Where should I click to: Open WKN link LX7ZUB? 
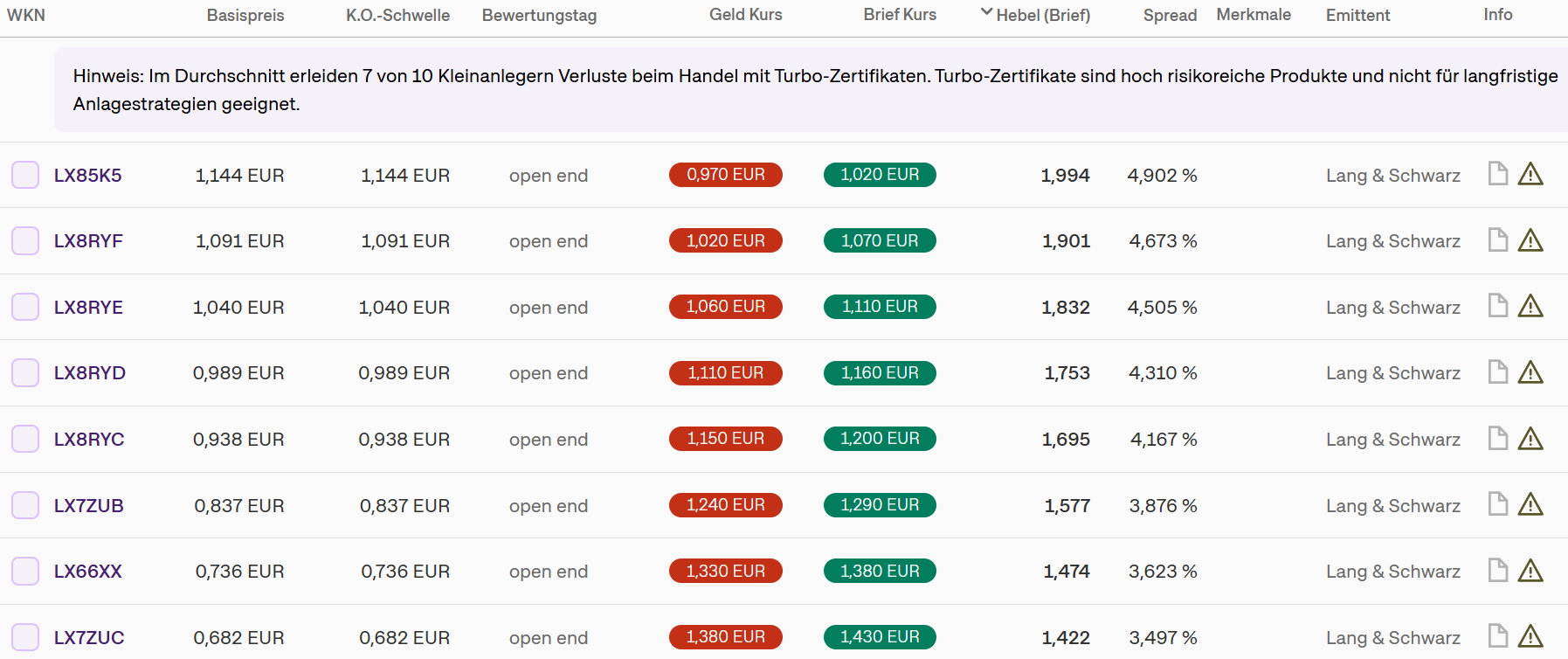(x=89, y=506)
